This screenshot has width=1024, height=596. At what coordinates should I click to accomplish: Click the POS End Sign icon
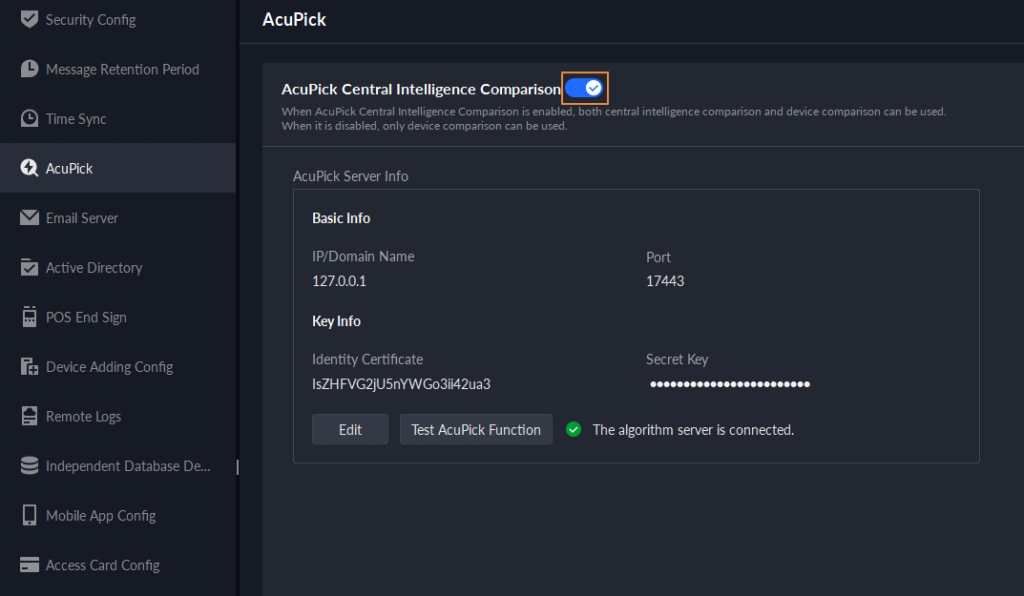point(29,317)
